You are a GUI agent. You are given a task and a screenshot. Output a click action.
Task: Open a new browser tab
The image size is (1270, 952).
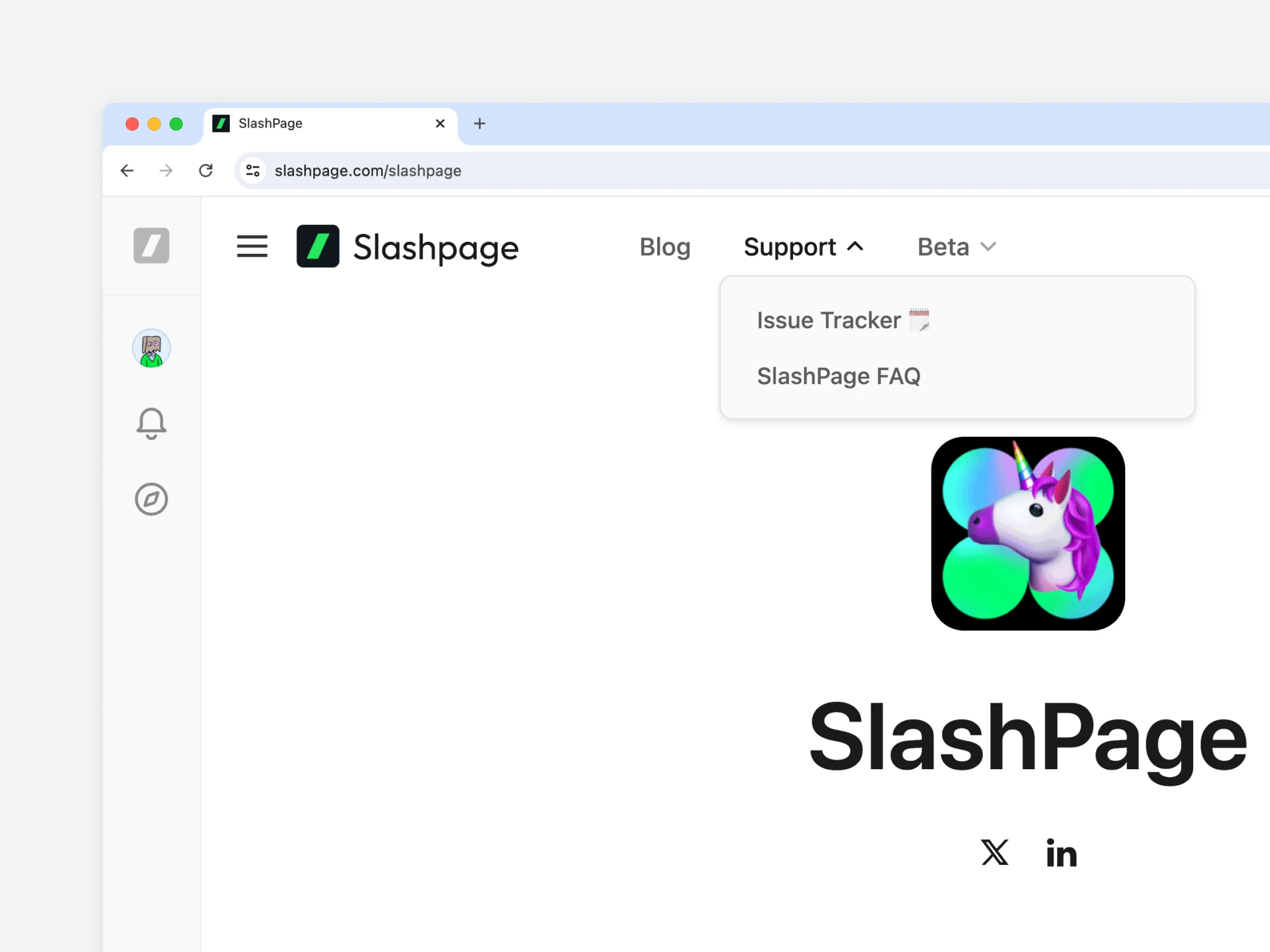(x=480, y=124)
